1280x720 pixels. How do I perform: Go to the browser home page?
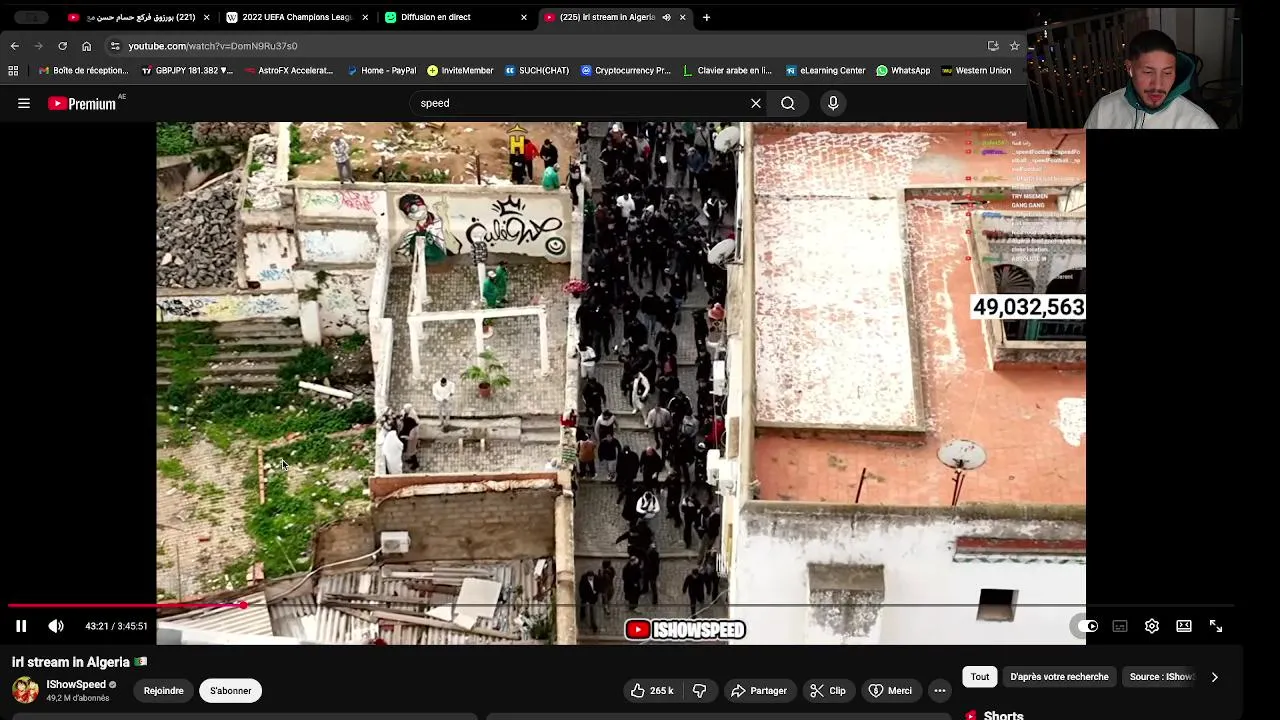point(86,46)
